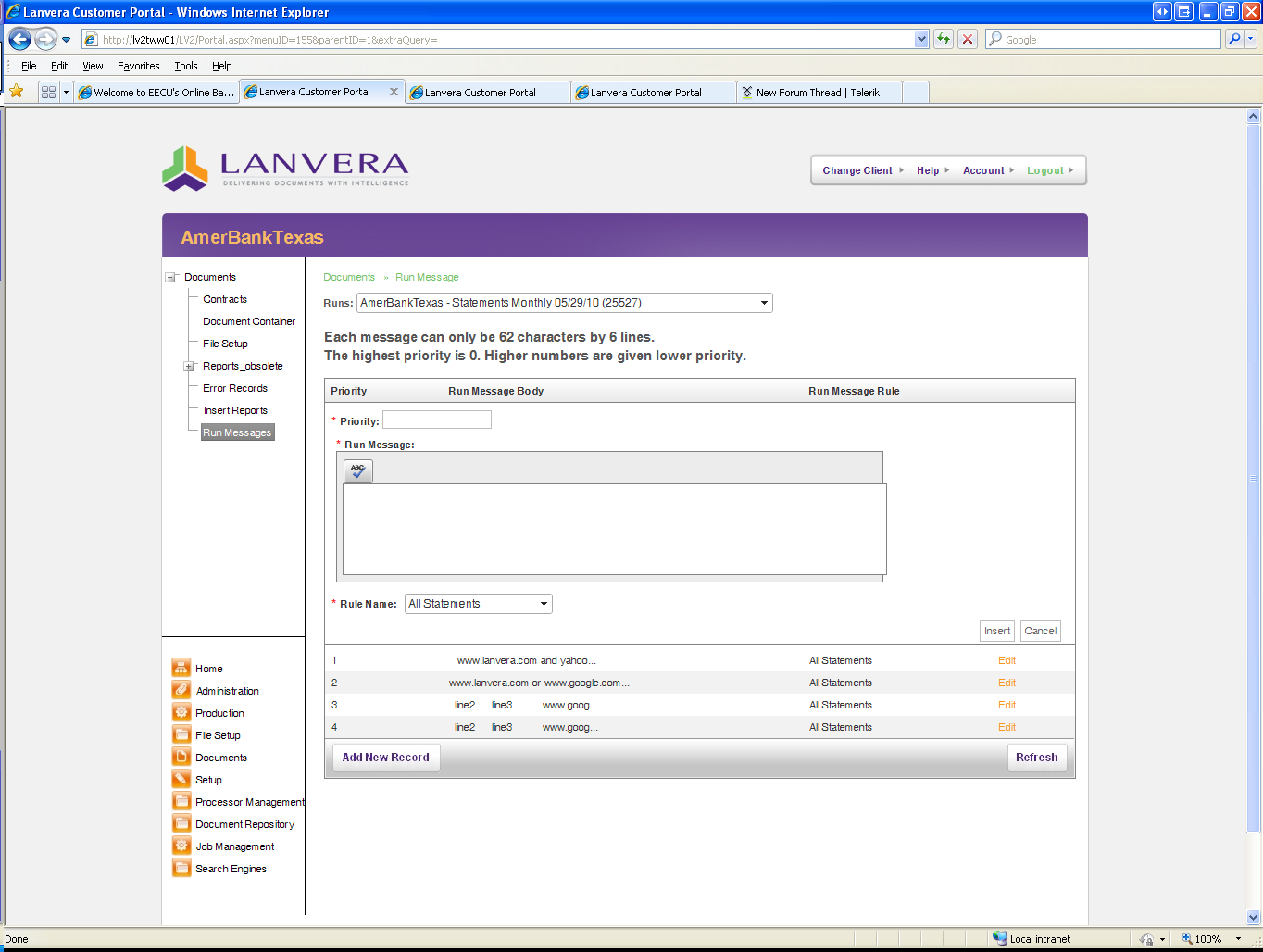Click the Priority input field
This screenshot has width=1263, height=952.
click(437, 420)
